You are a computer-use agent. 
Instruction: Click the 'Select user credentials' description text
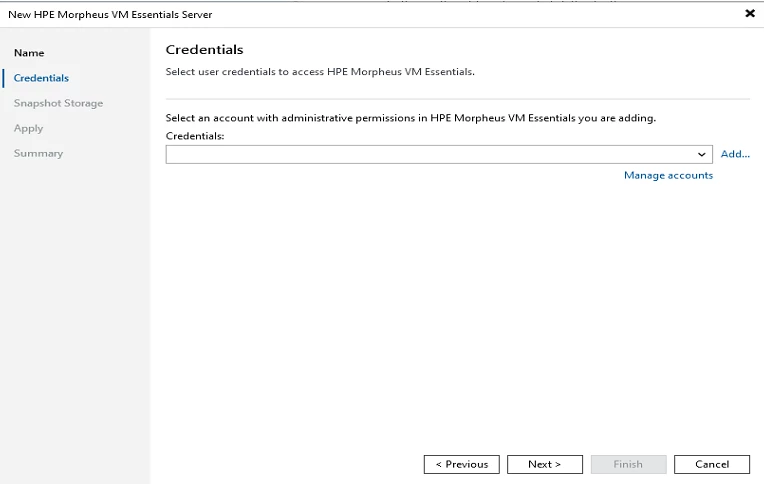pos(319,71)
